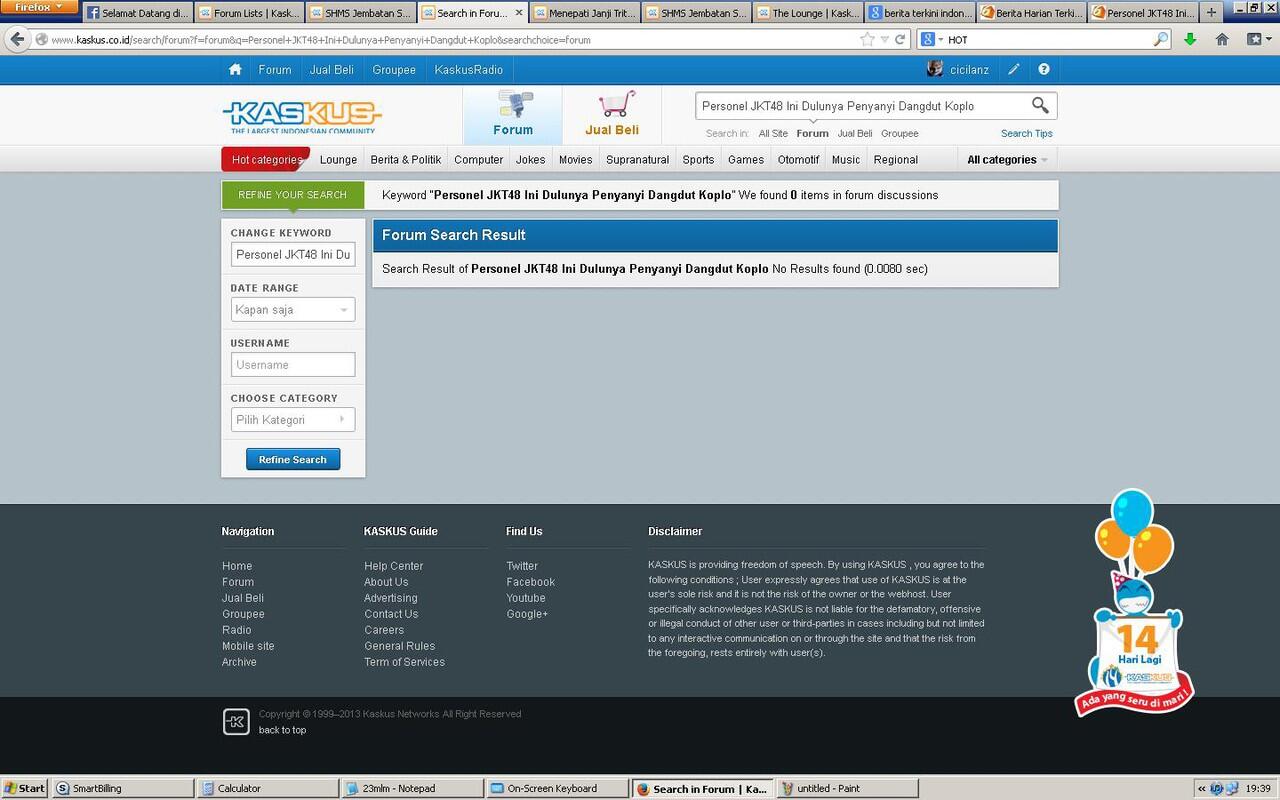Click the main Kaskus search text field
Viewport: 1280px width, 800px height.
[862, 106]
